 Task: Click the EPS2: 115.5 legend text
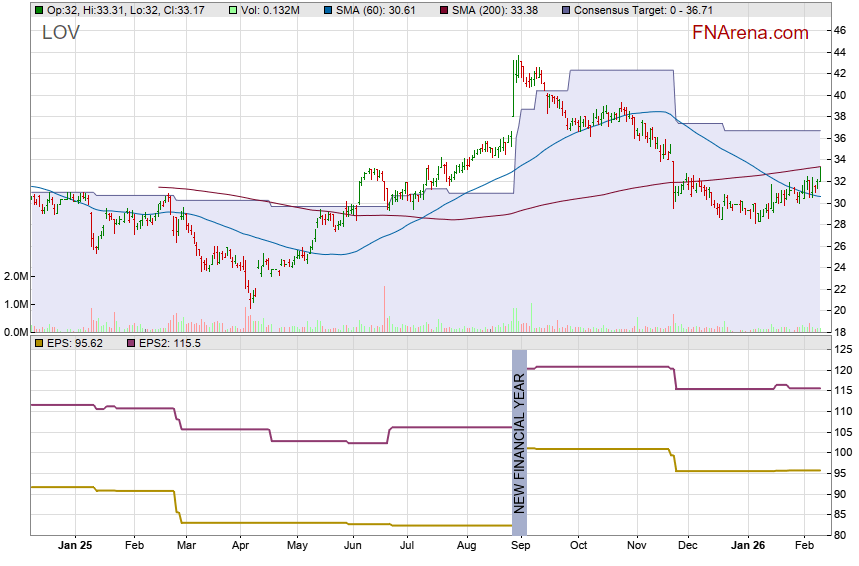point(170,343)
